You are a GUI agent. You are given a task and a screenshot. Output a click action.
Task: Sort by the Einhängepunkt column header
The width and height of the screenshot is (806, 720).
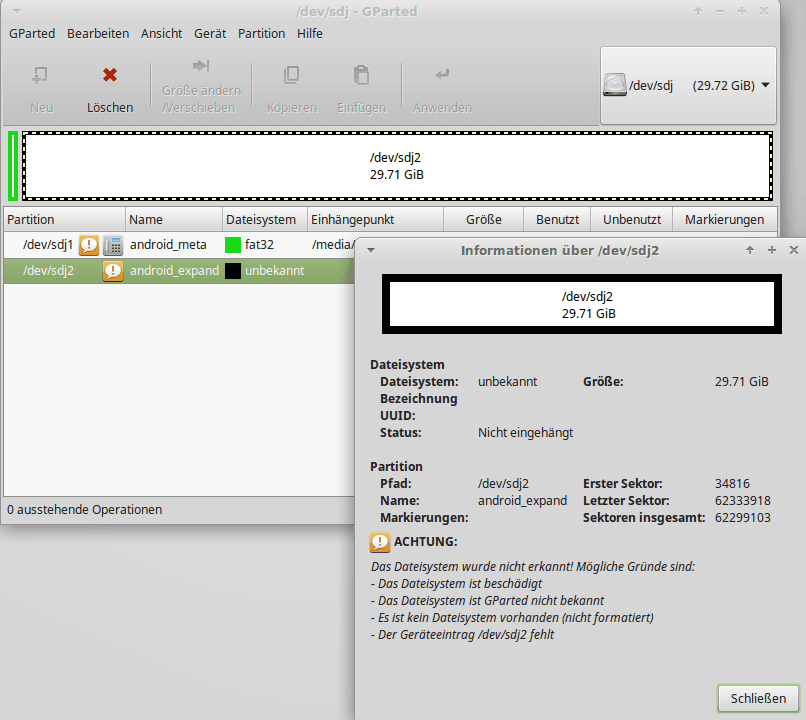coord(375,219)
